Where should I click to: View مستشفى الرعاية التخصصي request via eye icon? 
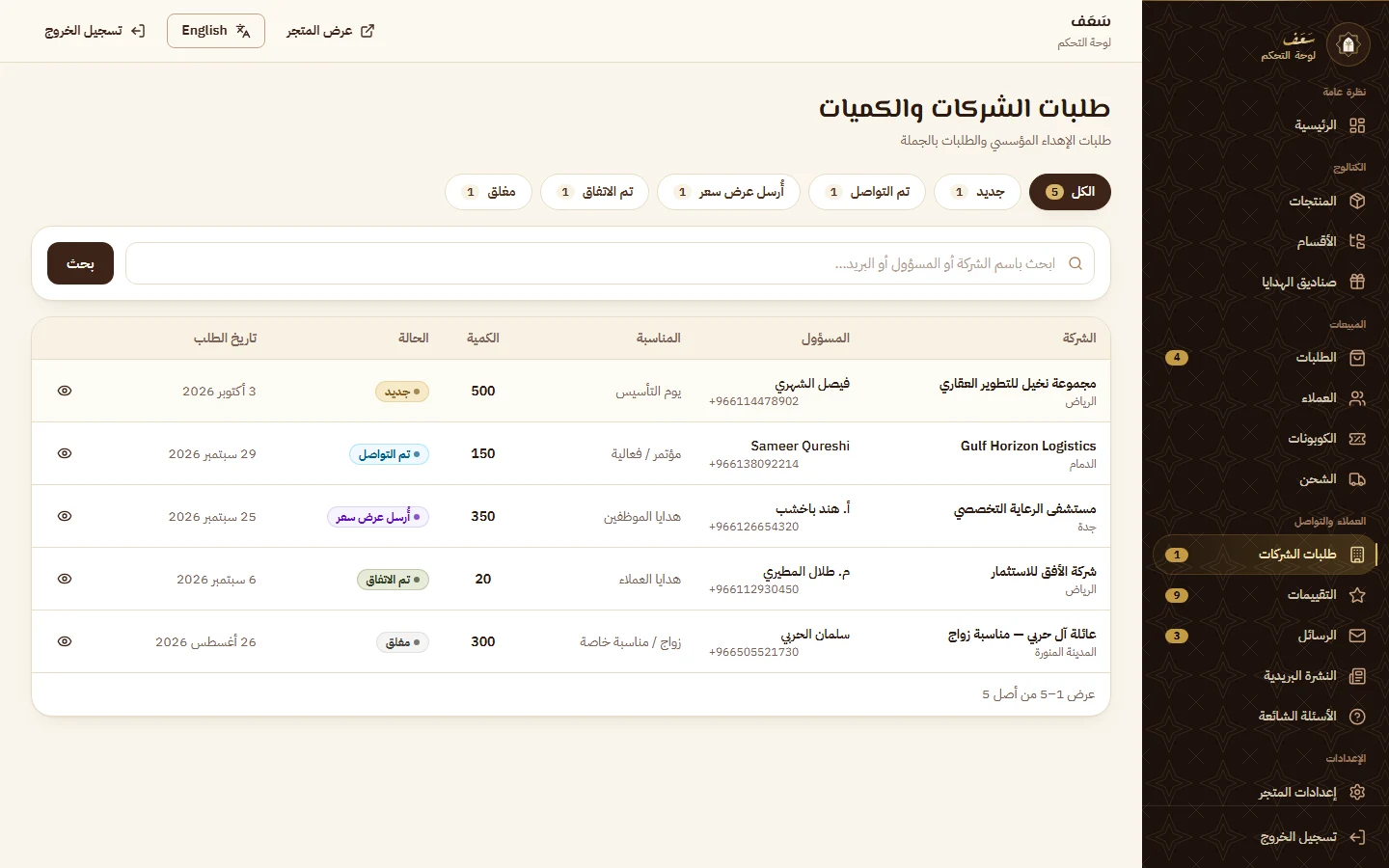point(65,516)
